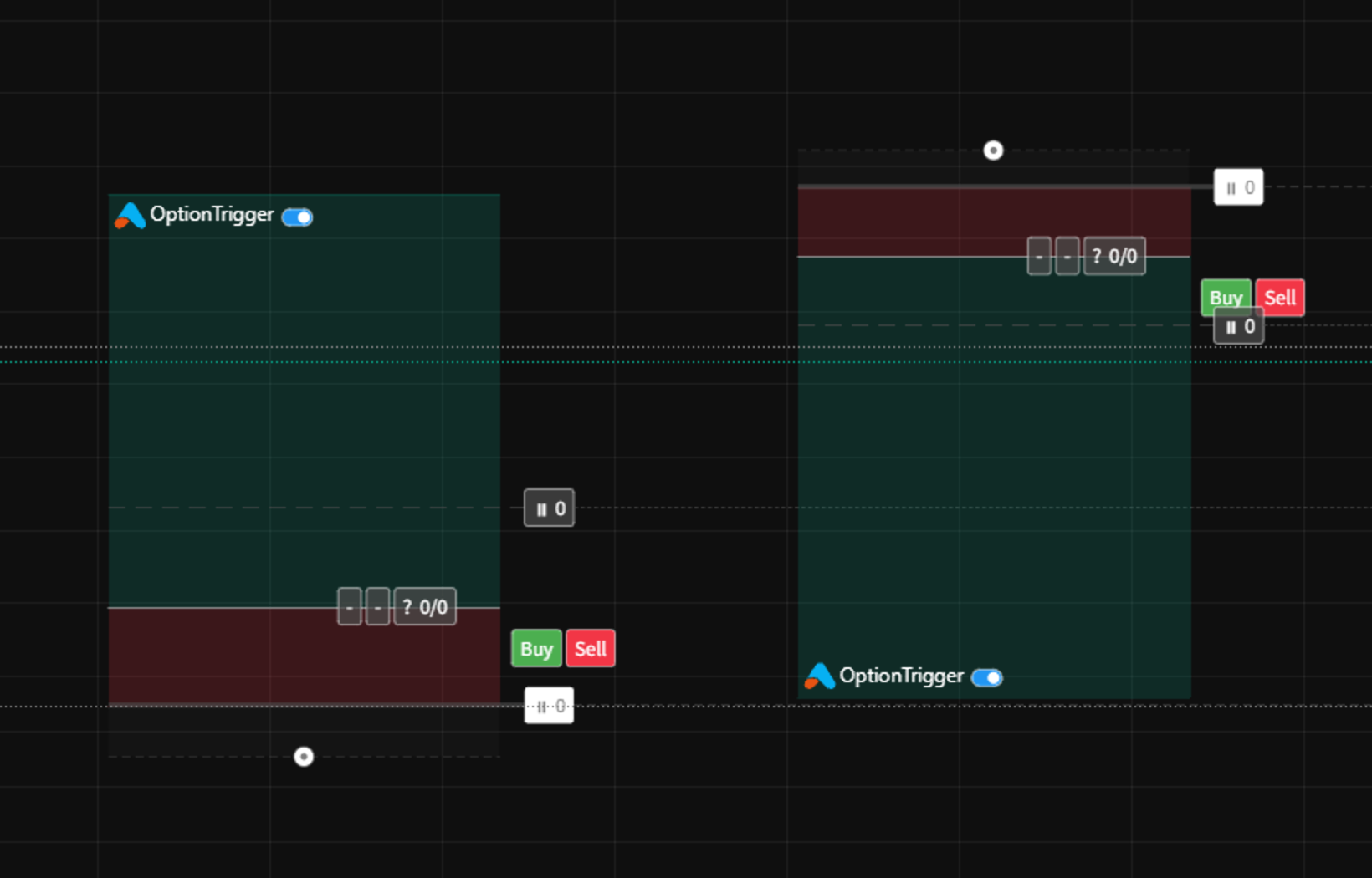The height and width of the screenshot is (878, 1372).
Task: Click the Buy button beside the left box
Action: [536, 649]
